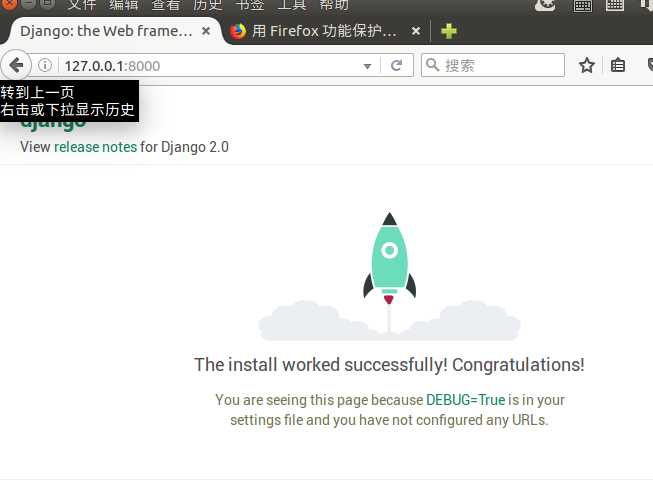Open new tab with green plus icon
This screenshot has height=481, width=653.
[449, 31]
